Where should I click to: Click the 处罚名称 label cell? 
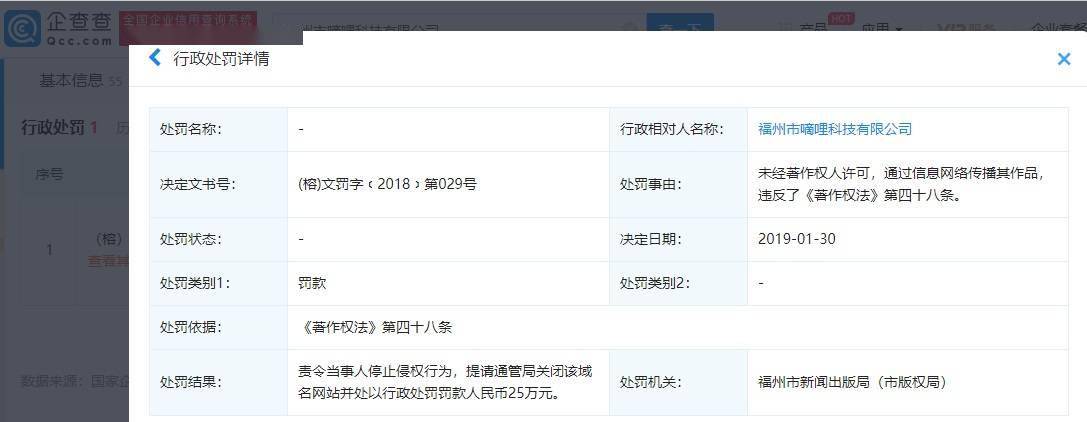click(x=218, y=129)
